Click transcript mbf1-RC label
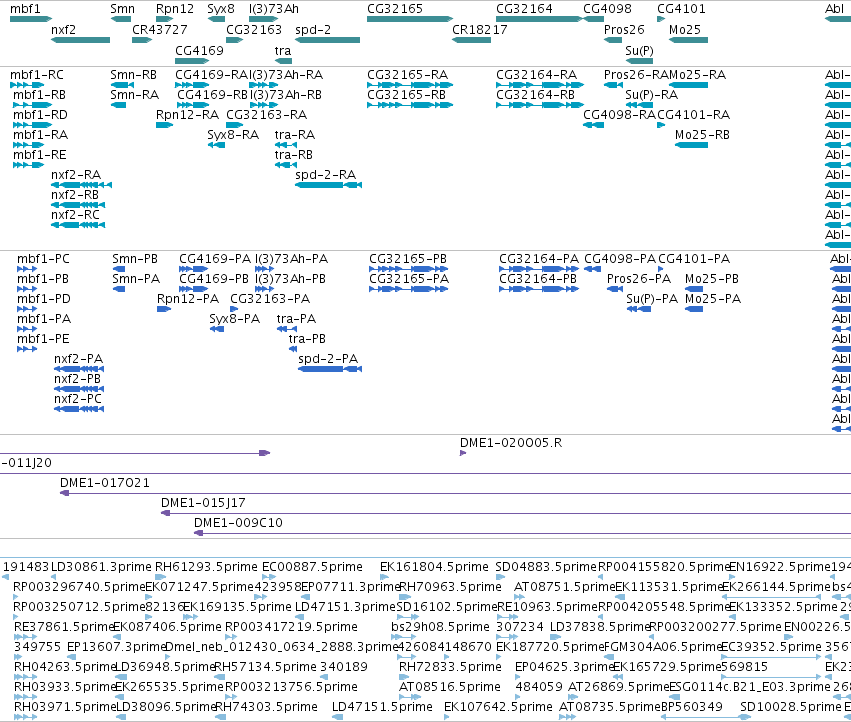 tap(36, 75)
